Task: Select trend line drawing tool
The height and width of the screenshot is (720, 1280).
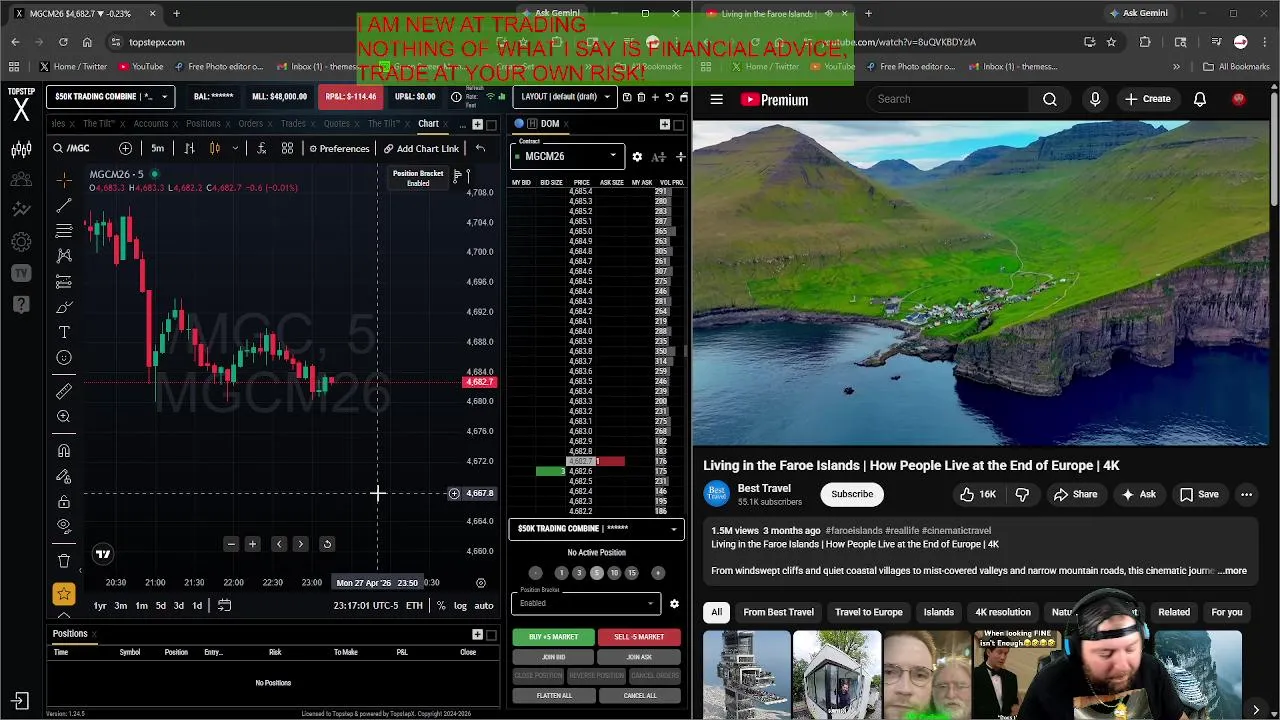Action: 64,205
